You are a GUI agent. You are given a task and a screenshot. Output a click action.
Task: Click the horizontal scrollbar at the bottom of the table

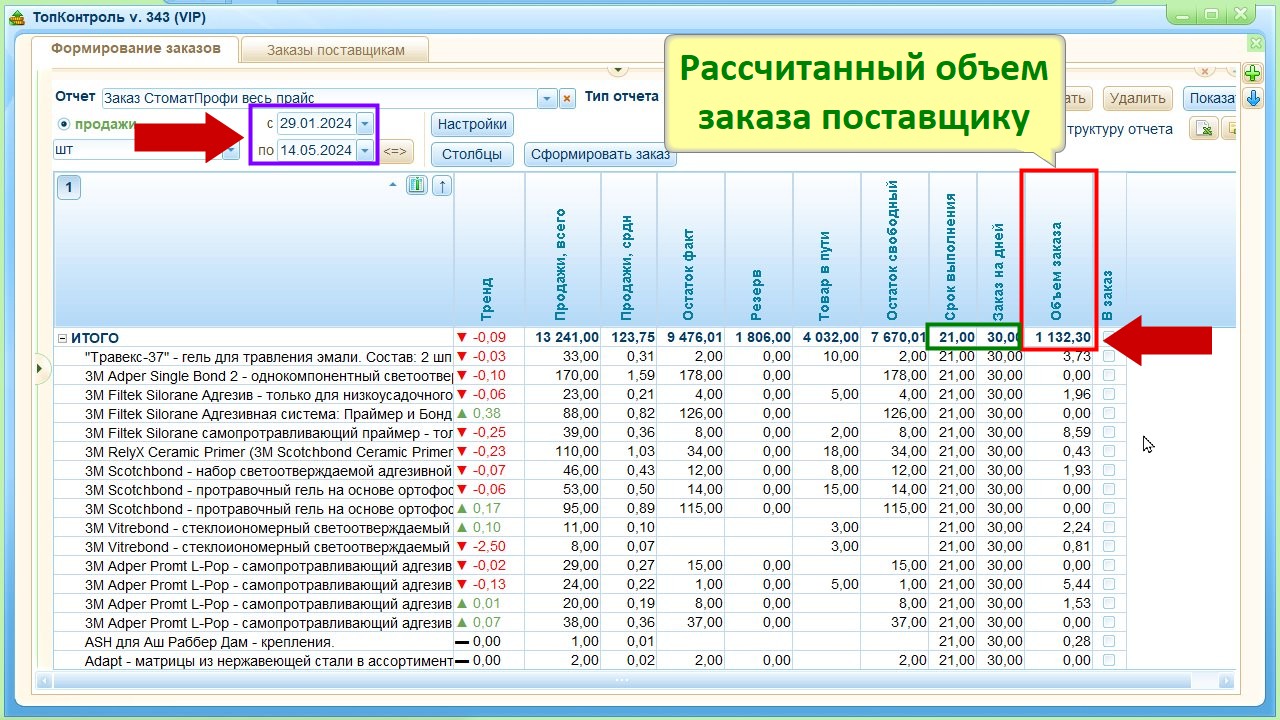621,680
